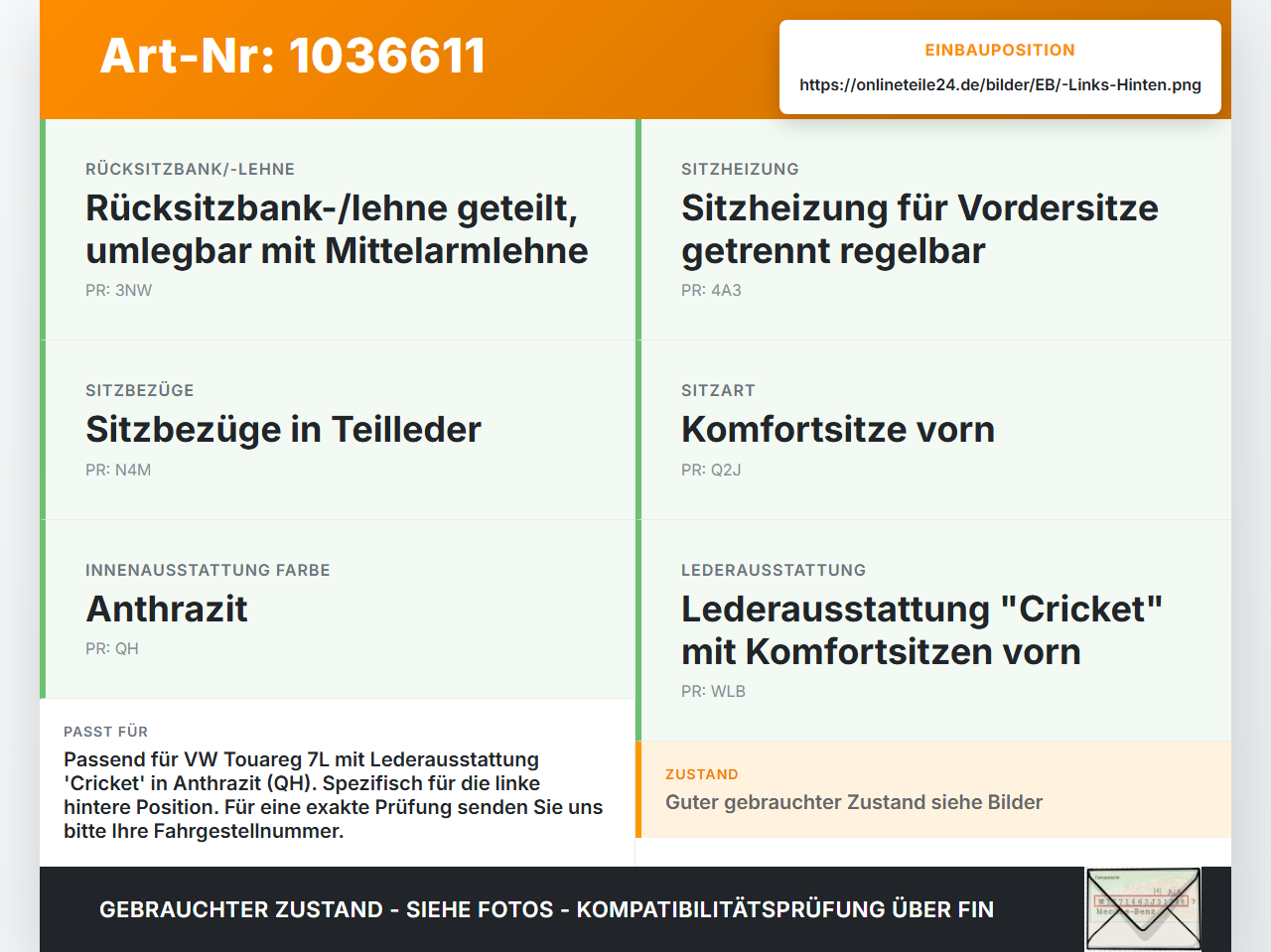
Task: Click the Art-Nr: 1036611 heading
Action: point(293,56)
